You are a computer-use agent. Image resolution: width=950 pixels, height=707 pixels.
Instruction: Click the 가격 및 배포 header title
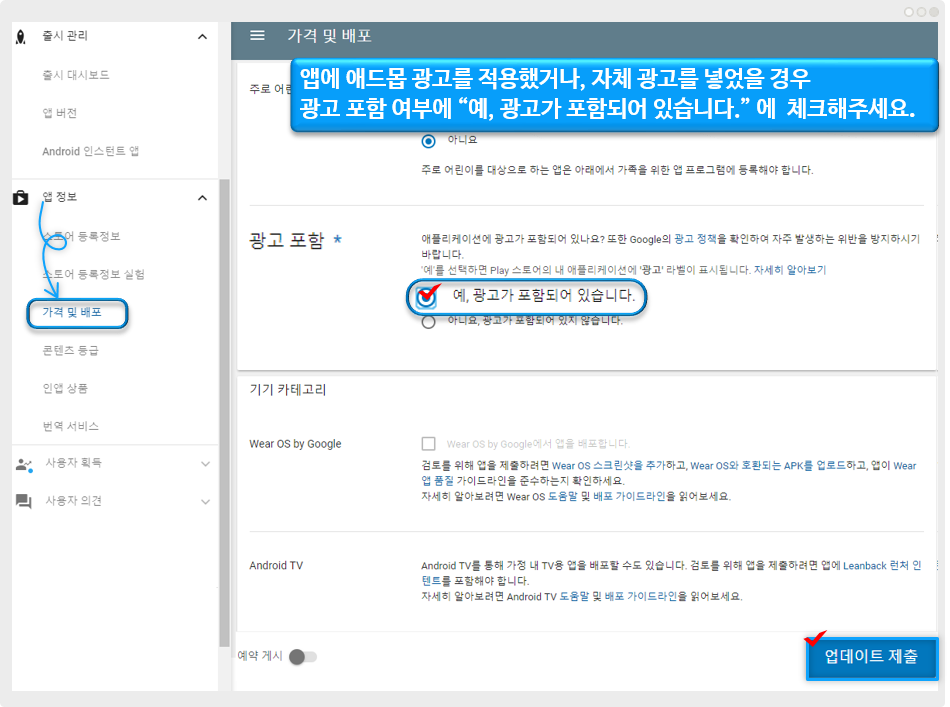click(329, 36)
